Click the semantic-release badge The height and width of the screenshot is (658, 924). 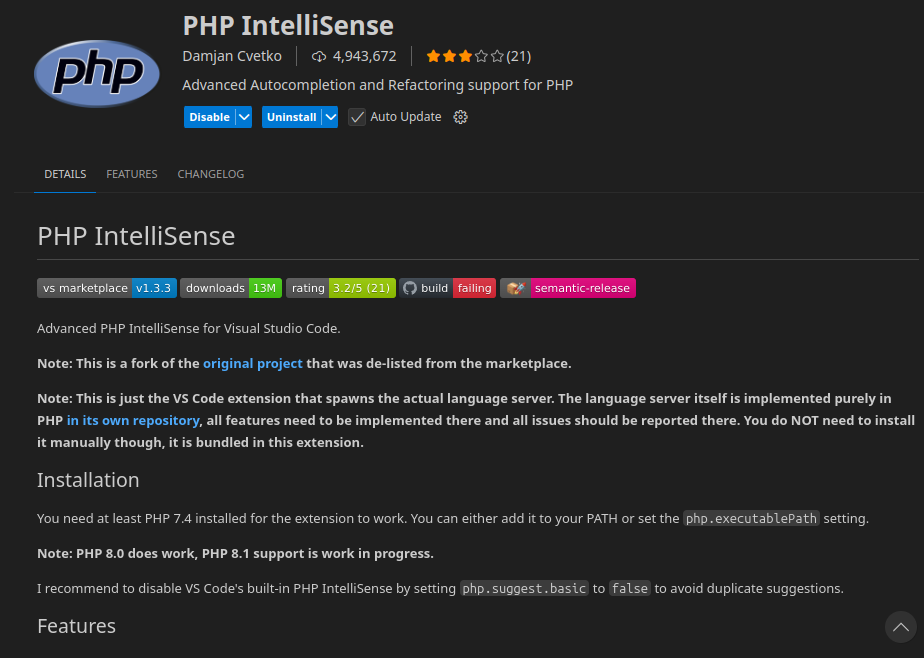(x=568, y=288)
